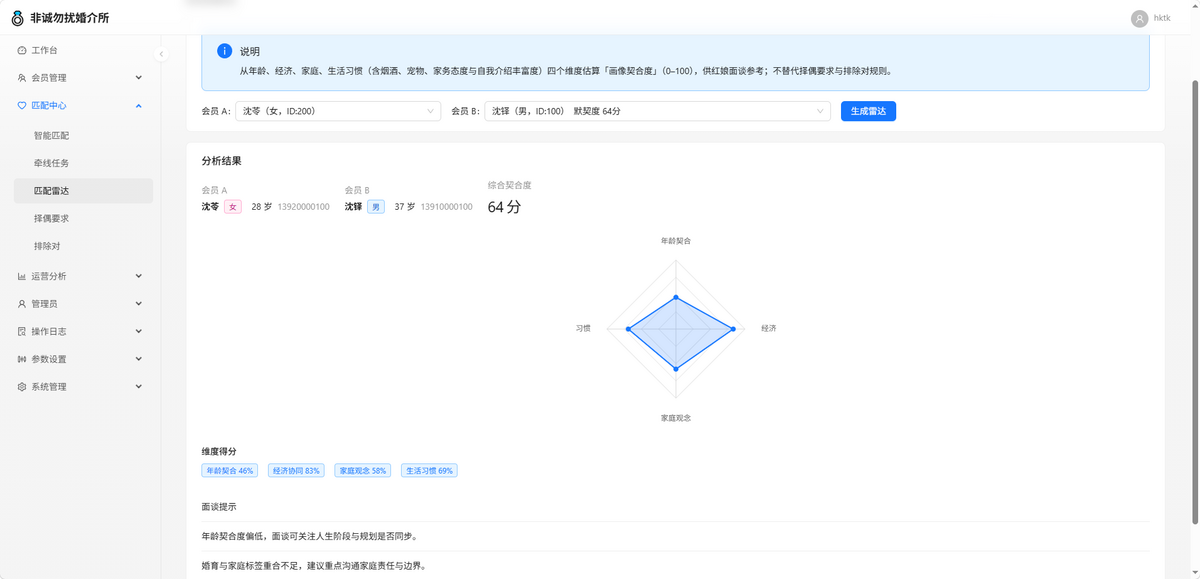The width and height of the screenshot is (1200, 579).
Task: Click the 综合契合度 label
Action: pos(509,185)
